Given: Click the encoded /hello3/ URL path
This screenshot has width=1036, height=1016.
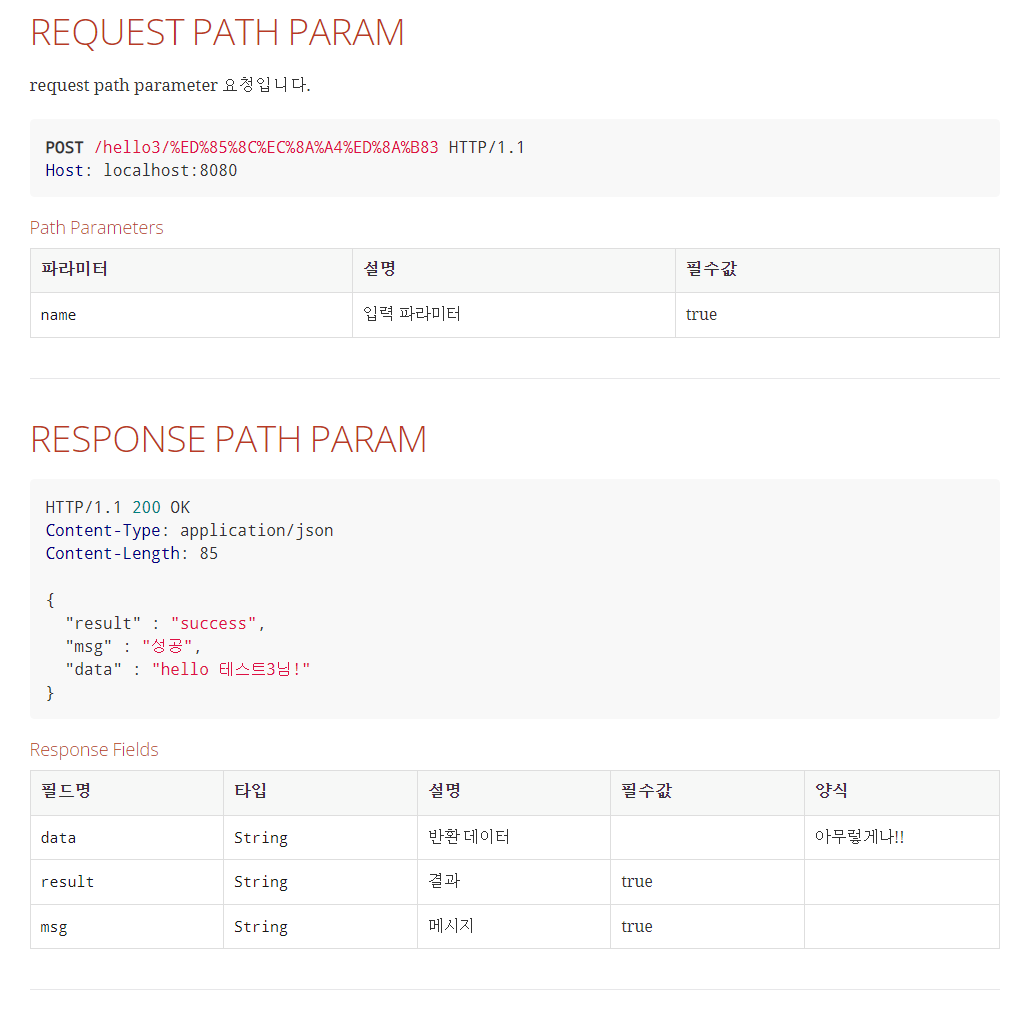Looking at the screenshot, I should click(266, 147).
